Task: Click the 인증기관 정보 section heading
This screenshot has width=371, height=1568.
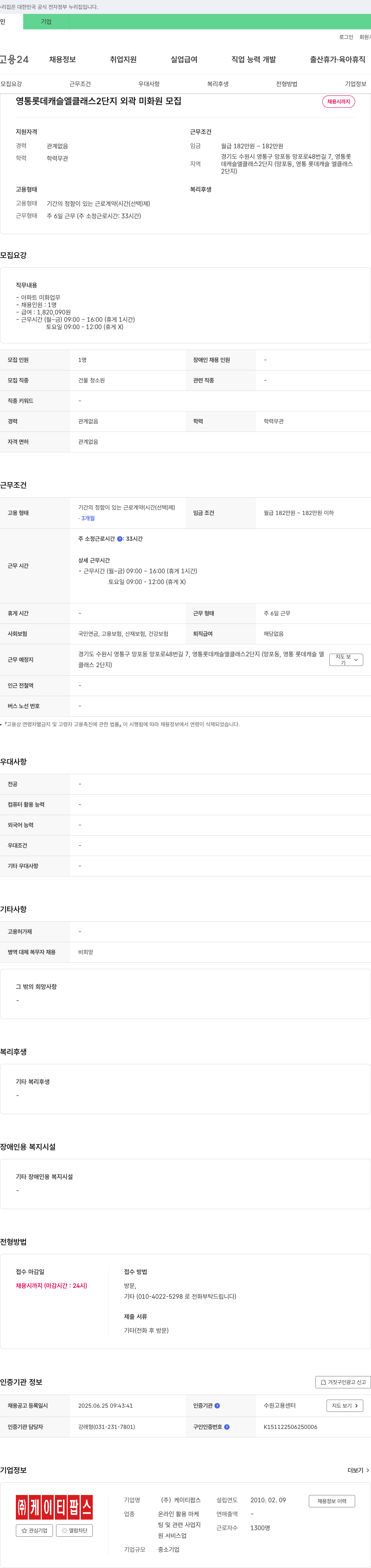Action: coord(21,1382)
